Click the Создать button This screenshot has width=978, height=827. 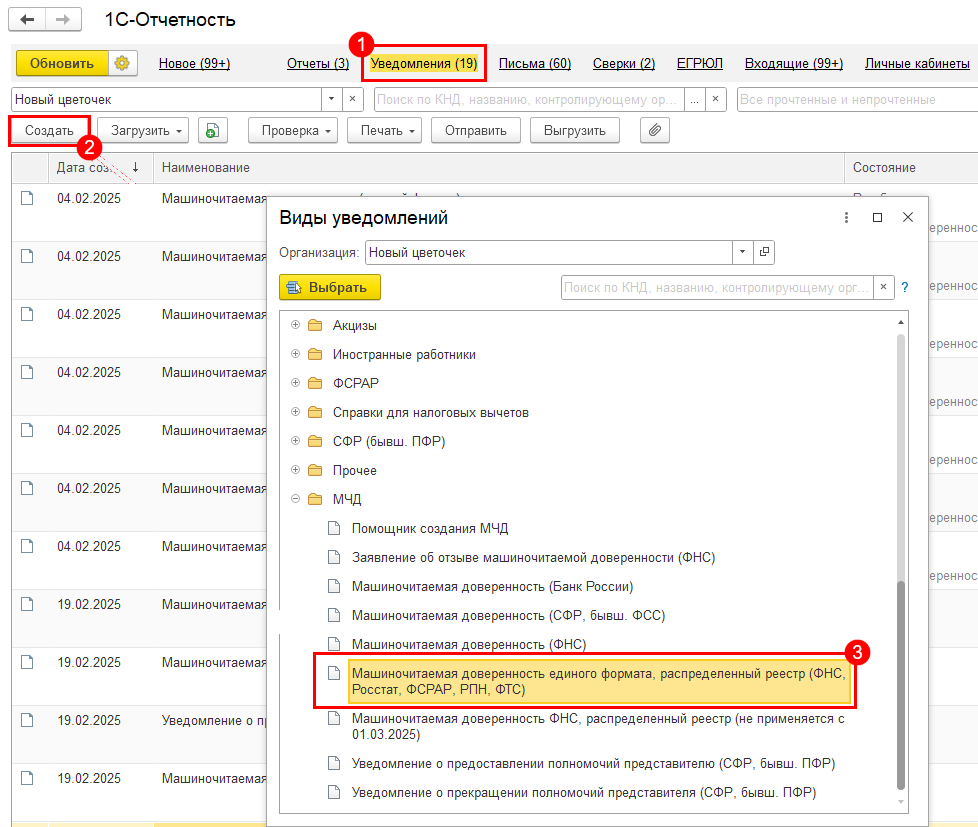pos(49,130)
